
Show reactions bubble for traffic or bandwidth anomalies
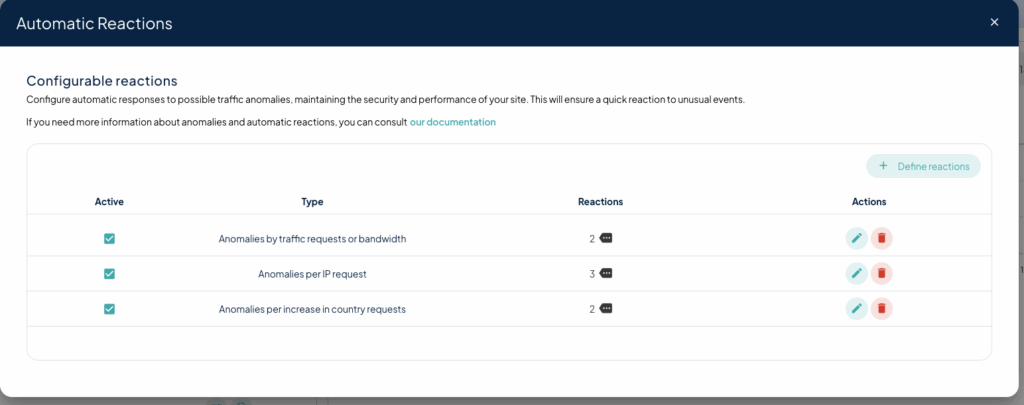(x=606, y=239)
